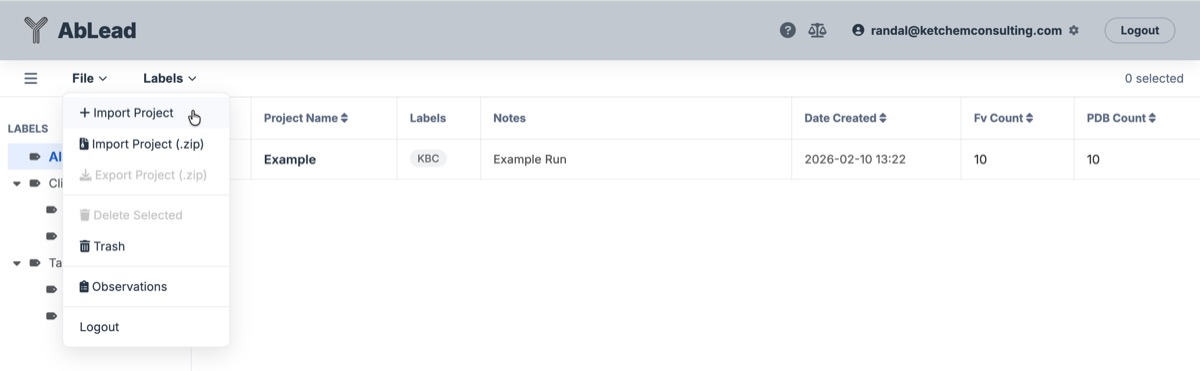Select Logout in the File menu

(x=146, y=327)
